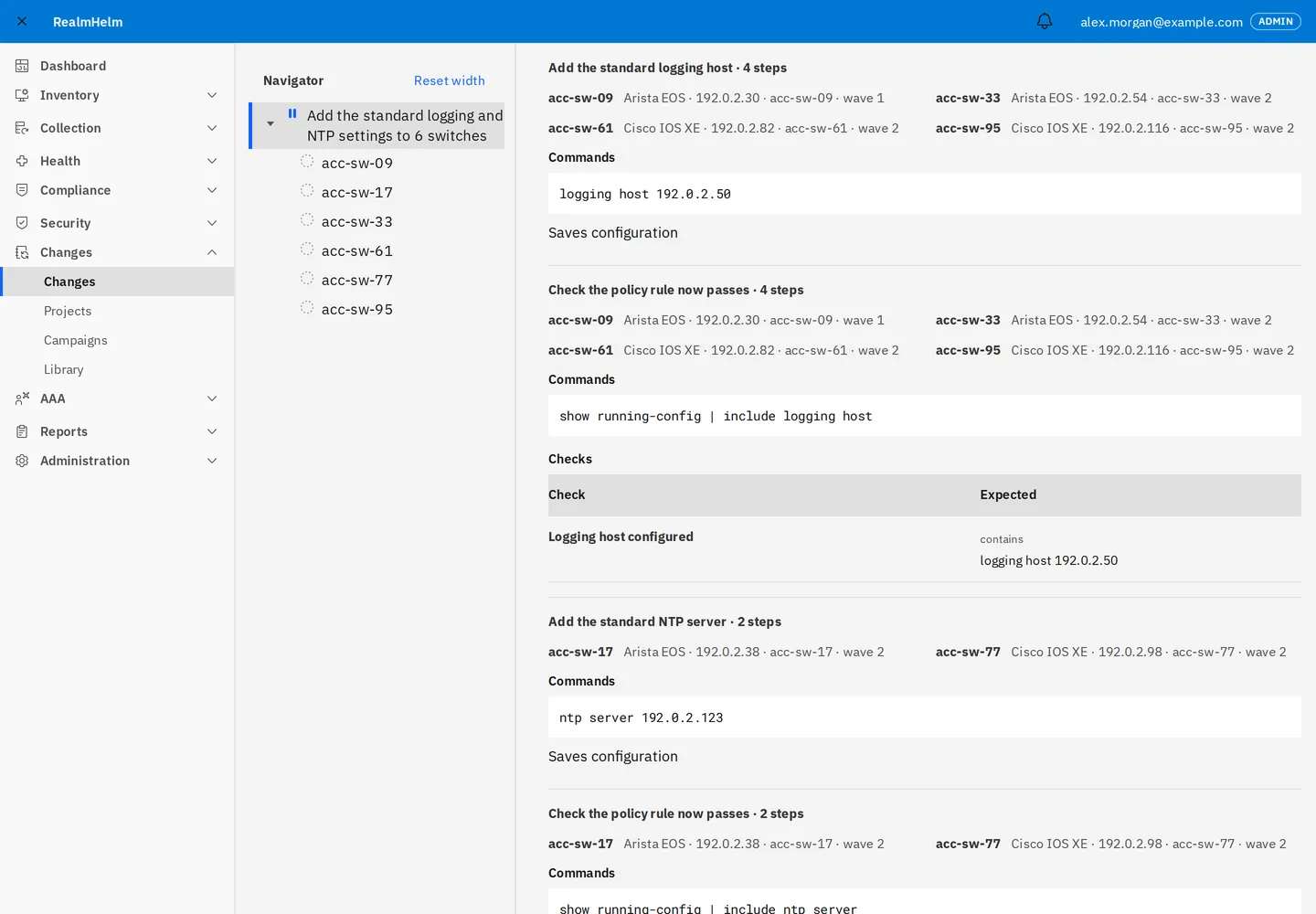Expand the Security menu chevron
The image size is (1316, 914).
[212, 223]
